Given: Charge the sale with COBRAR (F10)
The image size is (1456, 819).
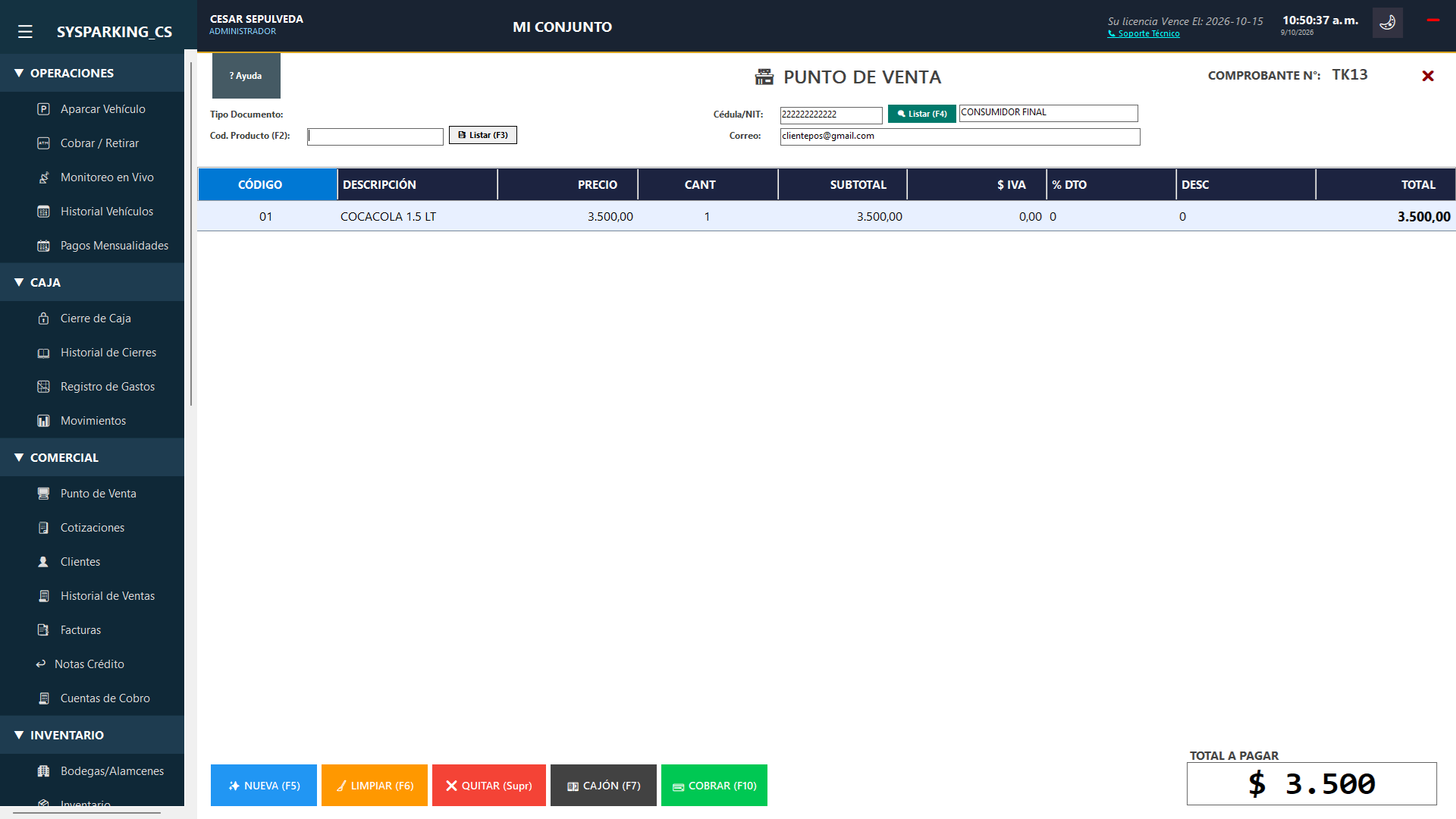Looking at the screenshot, I should coord(714,786).
